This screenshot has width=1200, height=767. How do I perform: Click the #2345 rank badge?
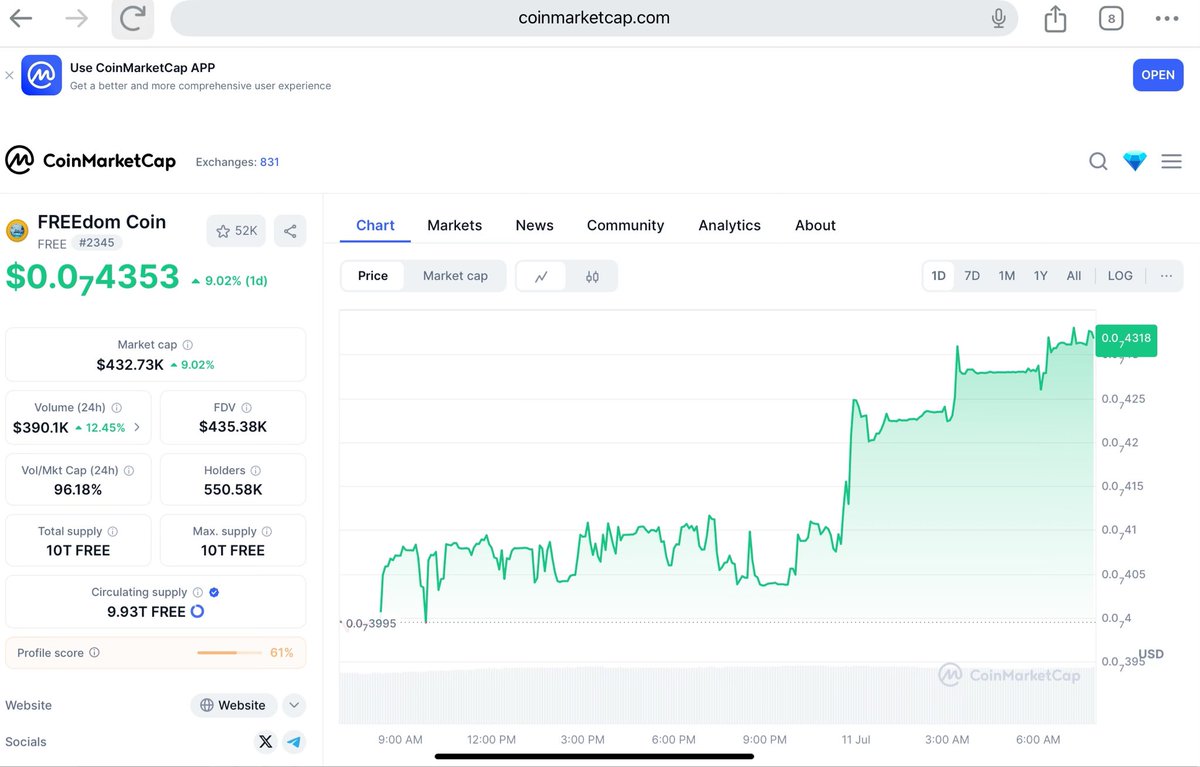[98, 243]
